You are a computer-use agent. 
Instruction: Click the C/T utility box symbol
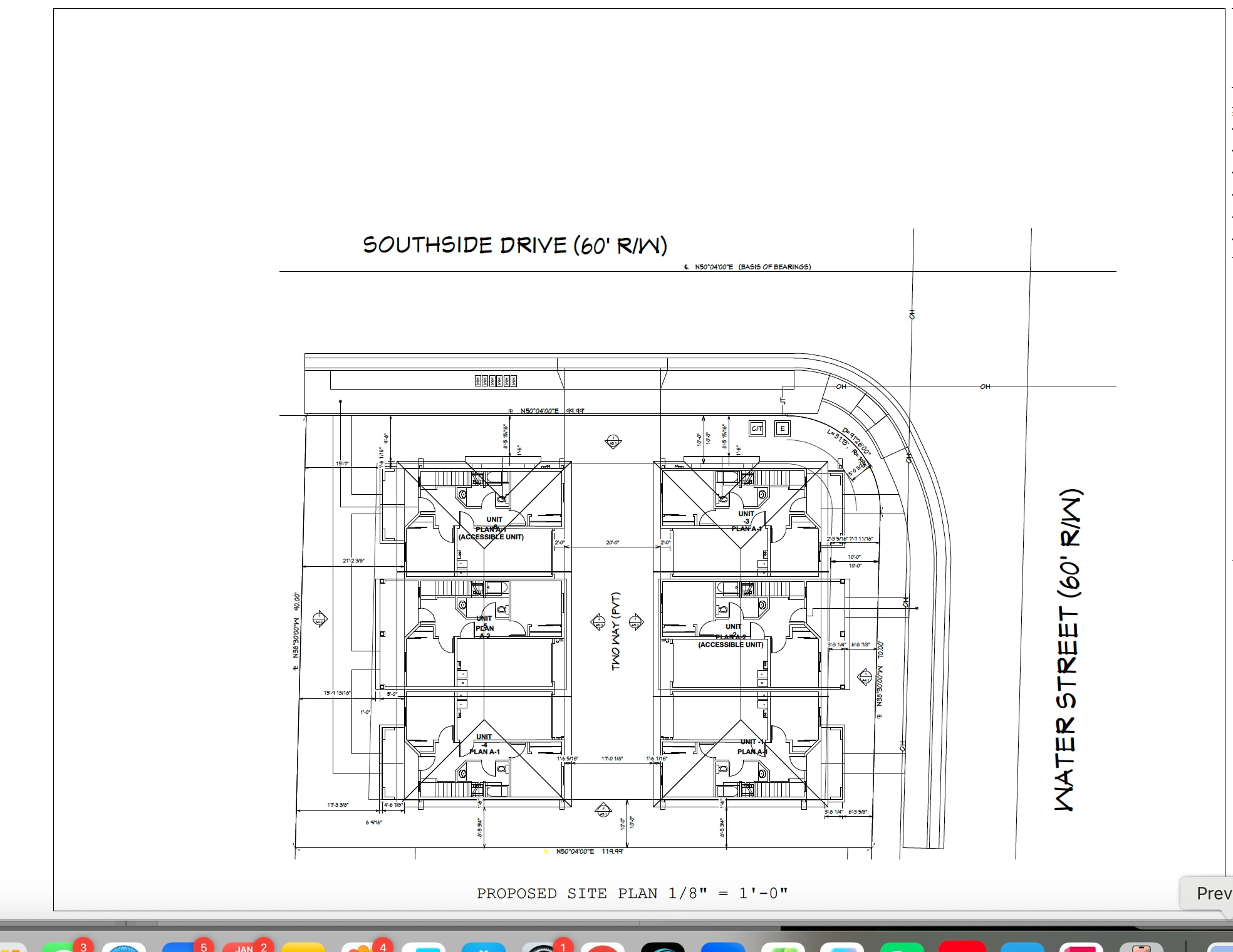click(x=757, y=428)
